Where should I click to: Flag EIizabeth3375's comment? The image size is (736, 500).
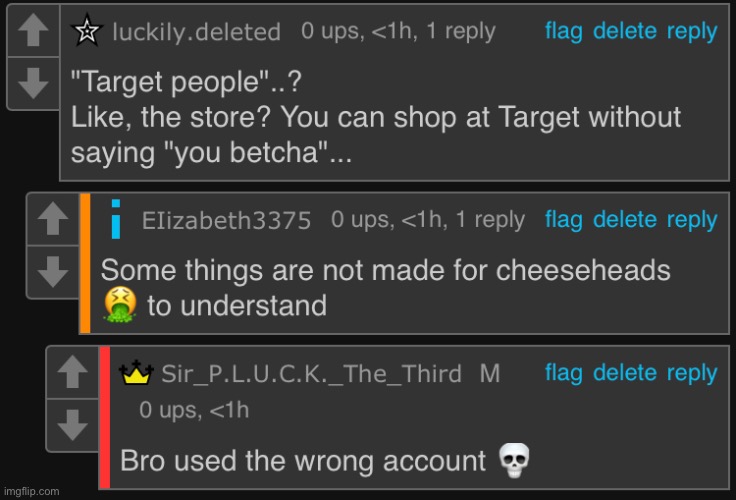point(564,220)
